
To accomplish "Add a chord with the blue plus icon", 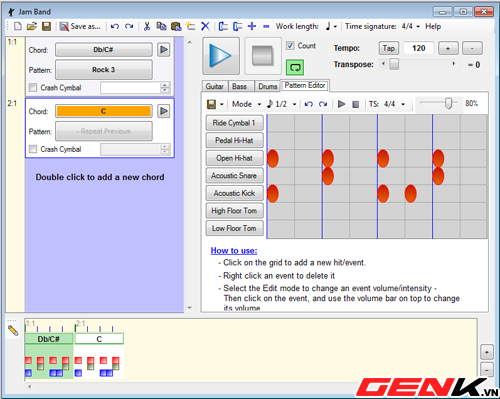I will pyautogui.click(x=252, y=26).
